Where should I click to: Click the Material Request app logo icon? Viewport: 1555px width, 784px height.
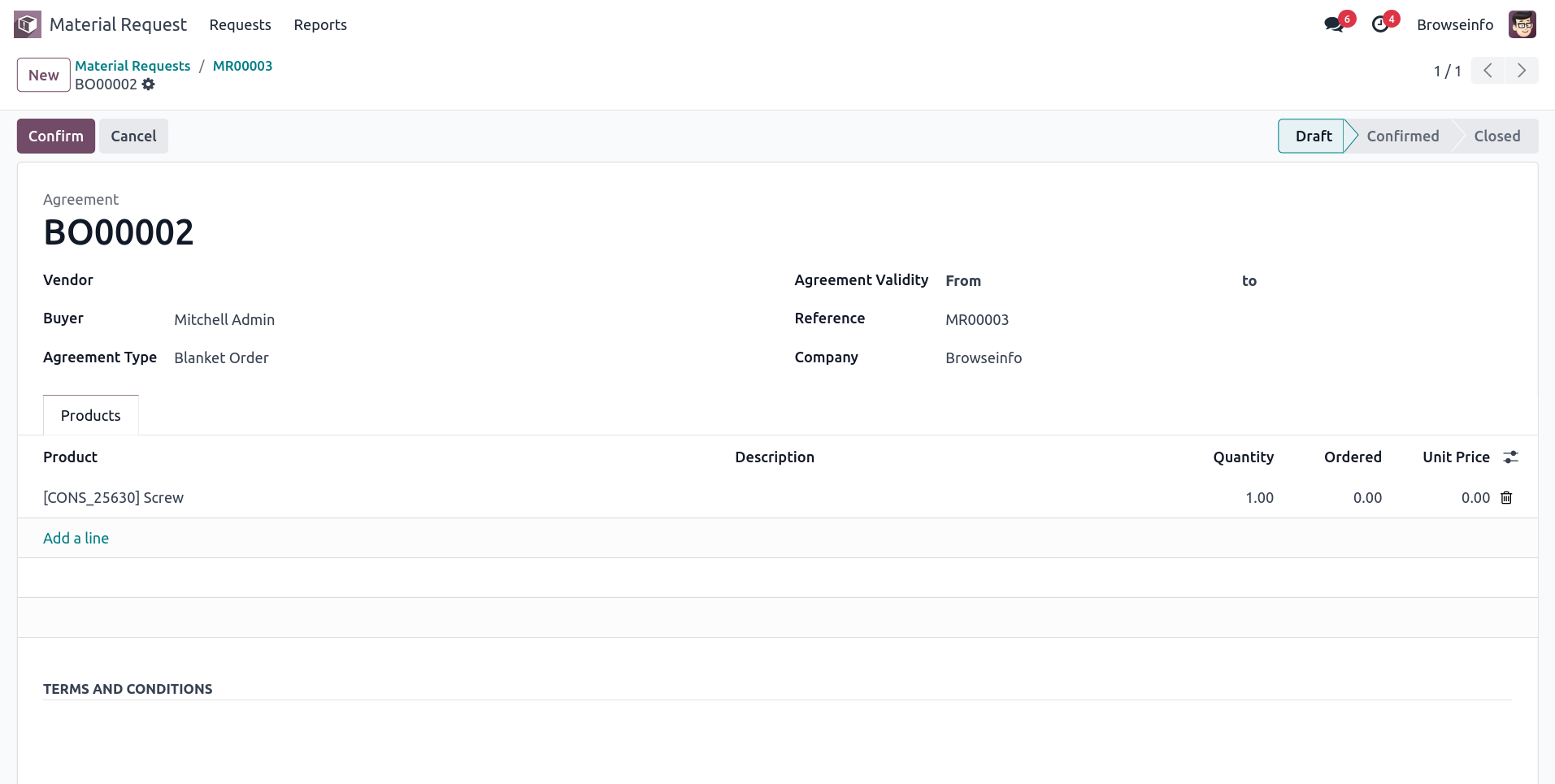tap(28, 24)
